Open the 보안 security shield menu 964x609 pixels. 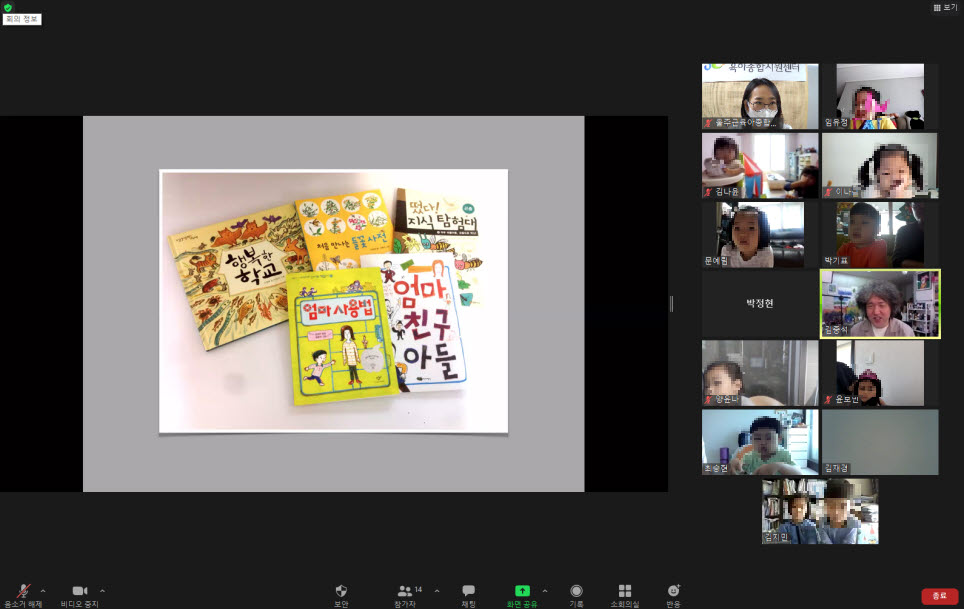point(341,595)
